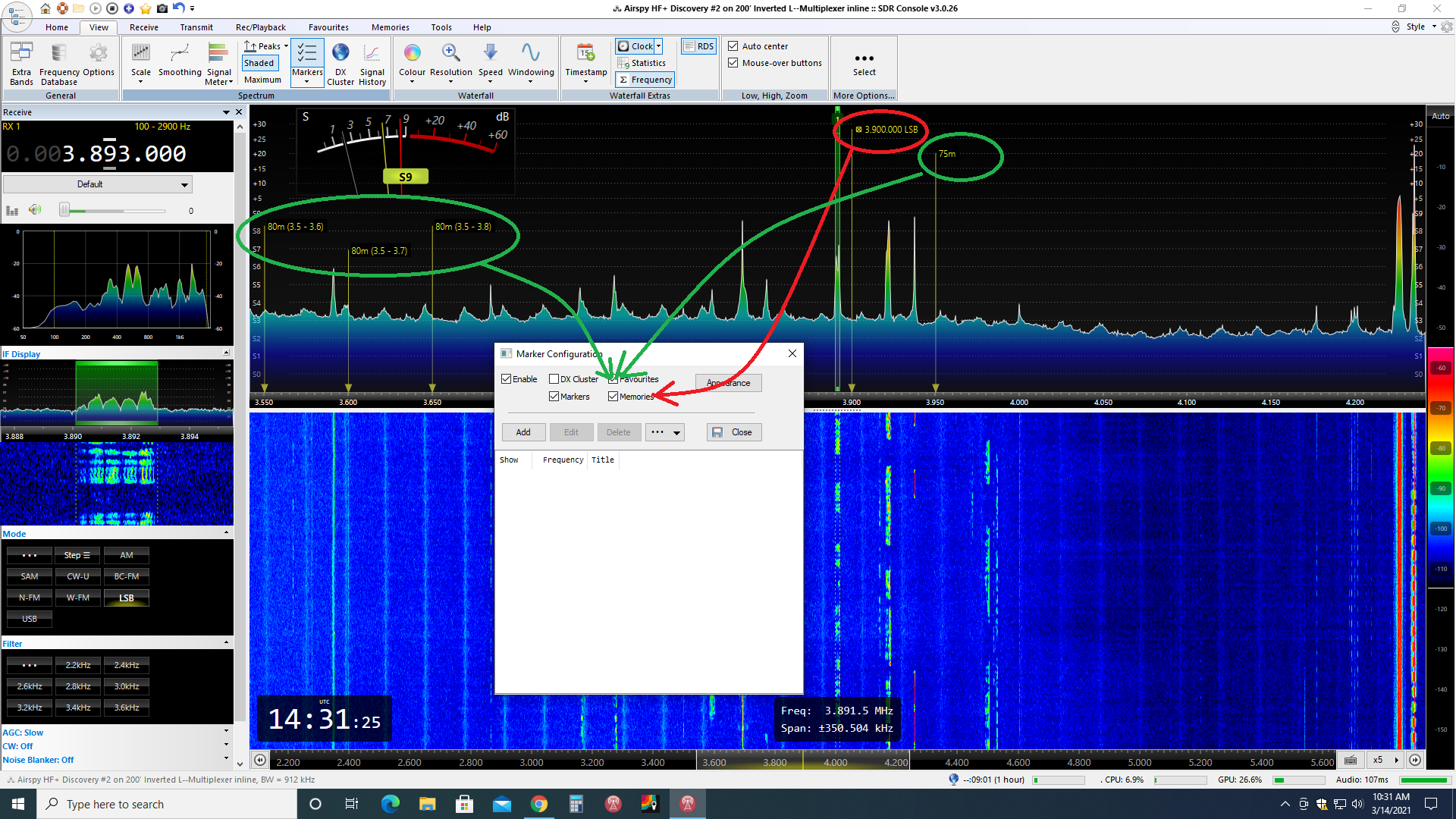Uncheck the Auto center checkbox

(x=733, y=46)
